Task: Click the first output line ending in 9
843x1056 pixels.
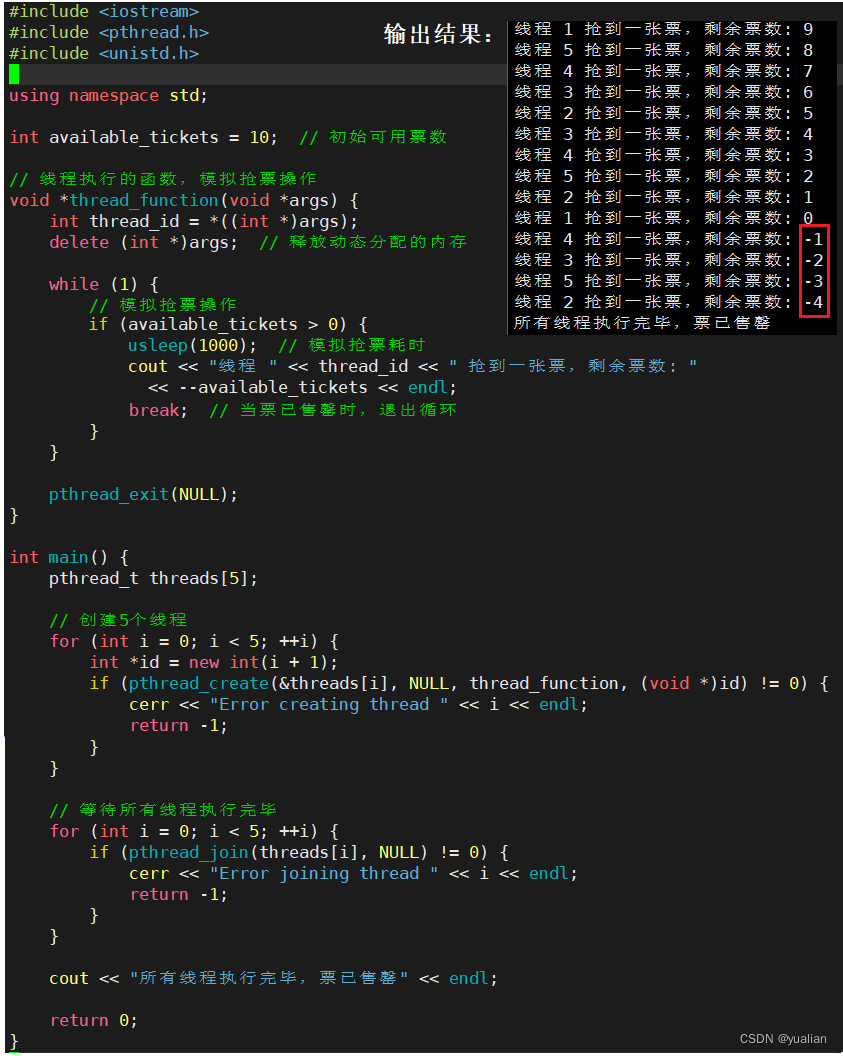Action: [x=663, y=29]
